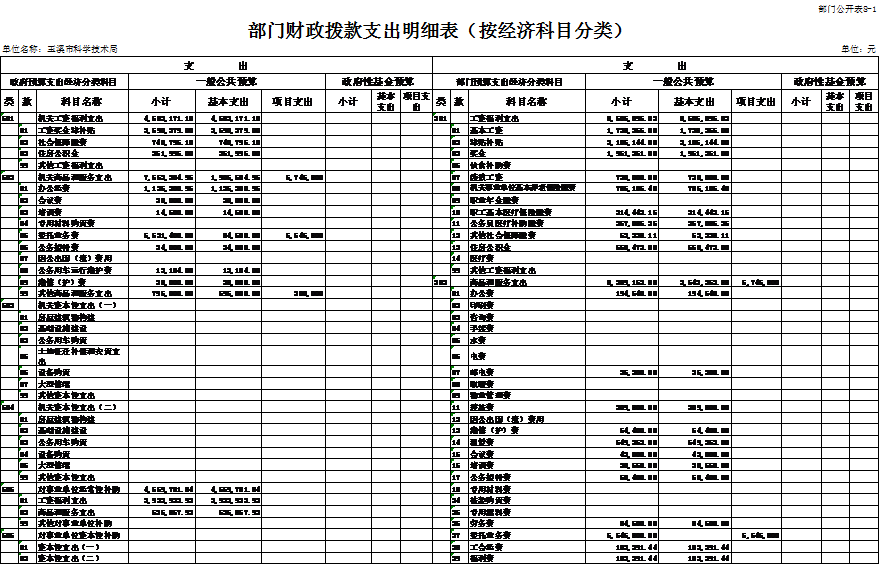Select the title cell 部门财政拨款支出明细表
The image size is (880, 565).
tap(438, 31)
